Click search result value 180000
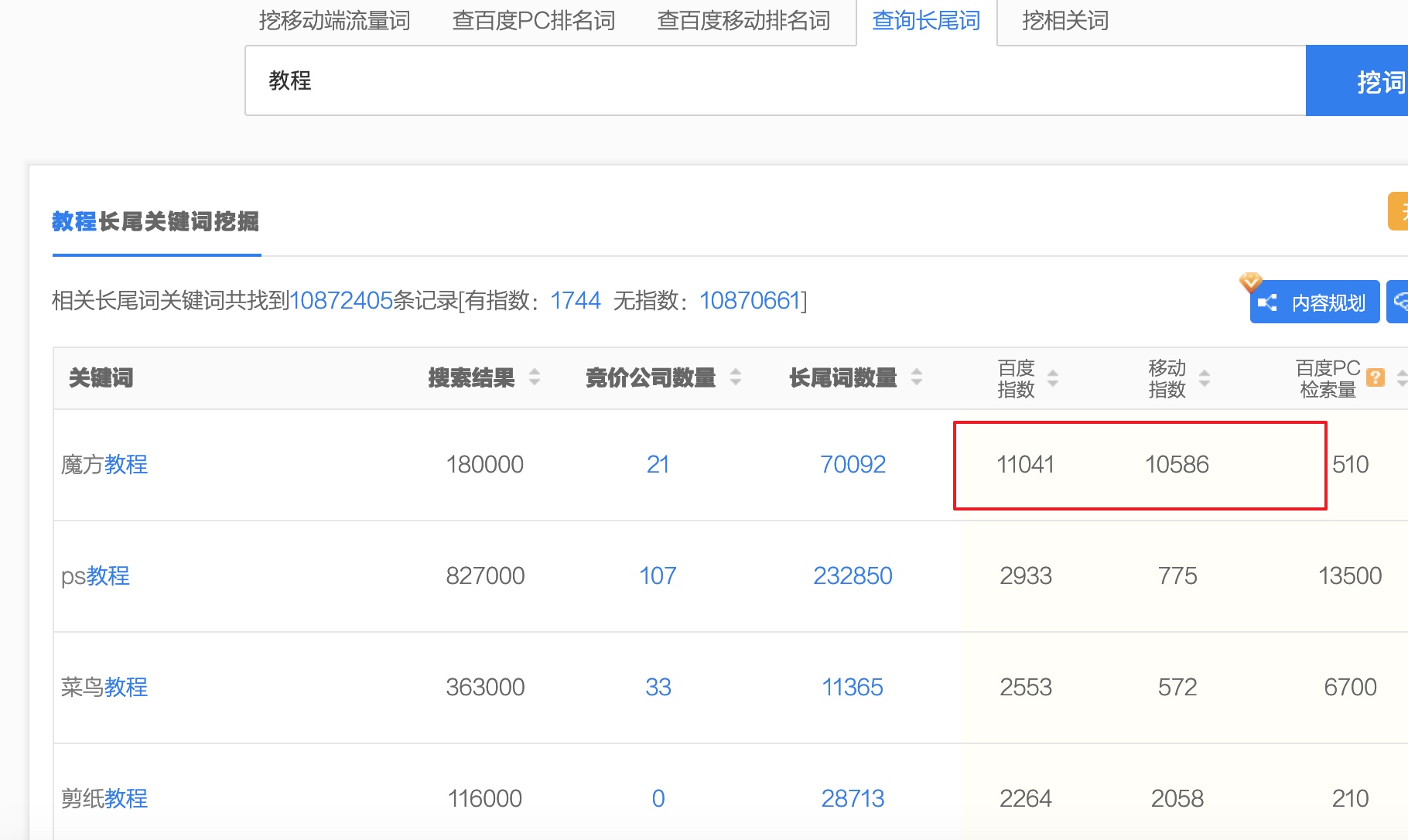The image size is (1408, 840). point(485,465)
